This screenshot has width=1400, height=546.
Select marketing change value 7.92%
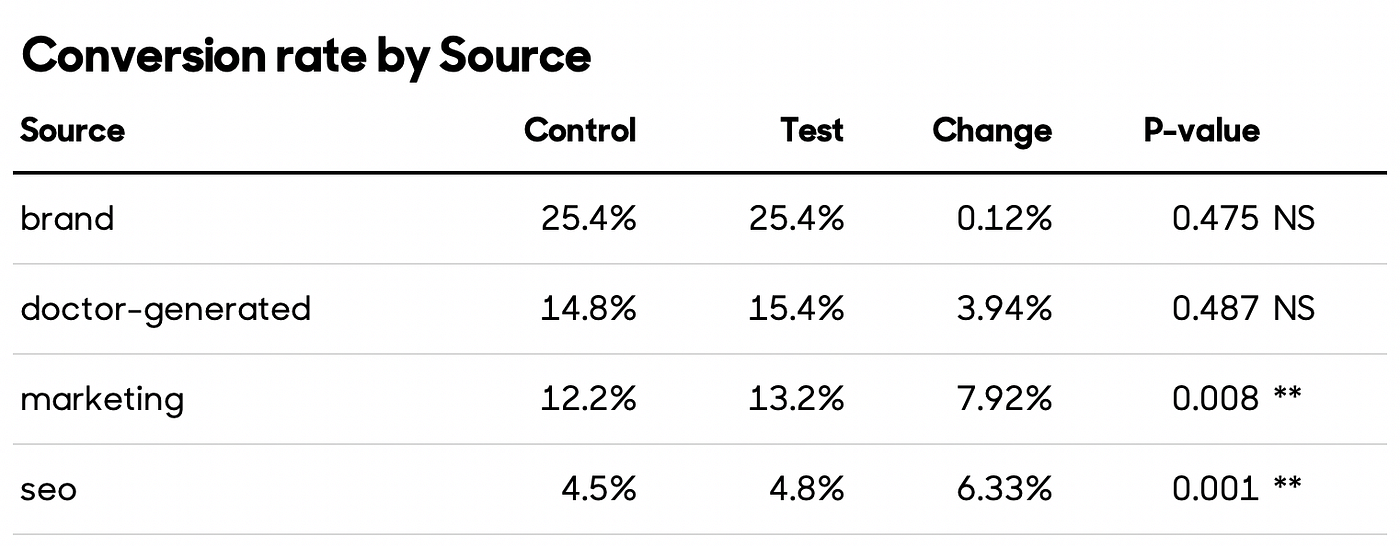[1004, 399]
